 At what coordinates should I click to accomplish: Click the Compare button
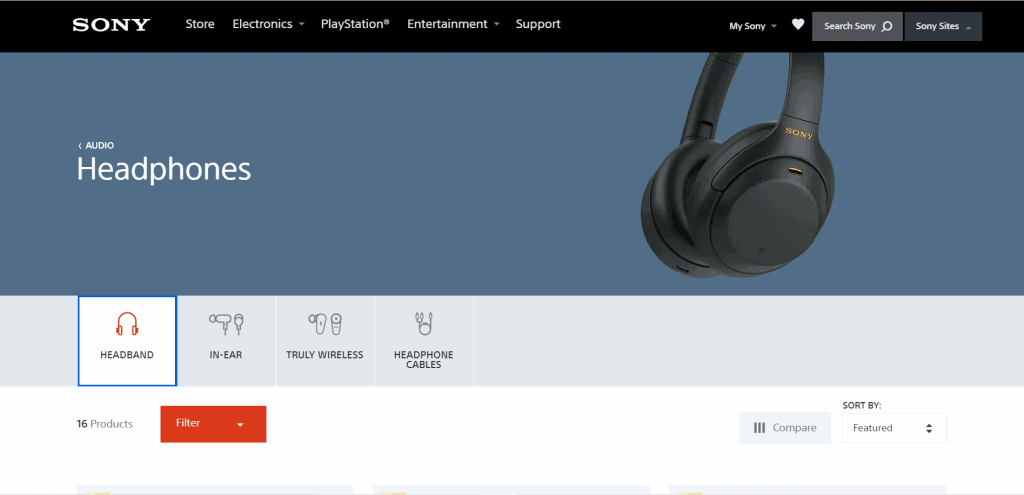click(x=785, y=428)
